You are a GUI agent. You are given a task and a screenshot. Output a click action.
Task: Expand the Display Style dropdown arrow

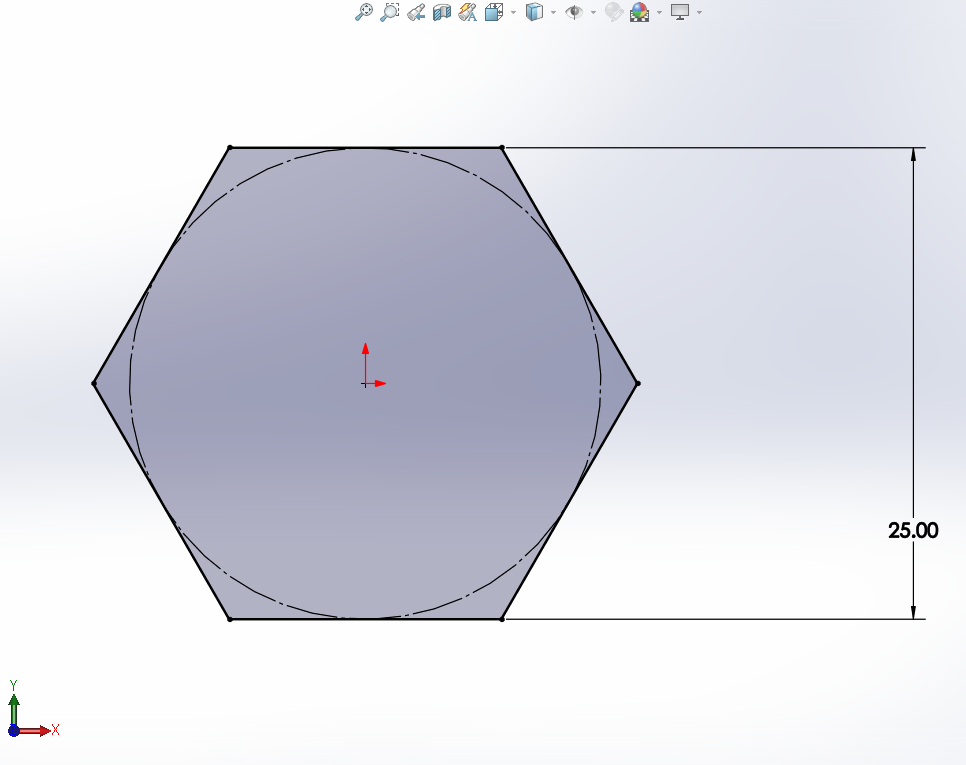(x=553, y=12)
